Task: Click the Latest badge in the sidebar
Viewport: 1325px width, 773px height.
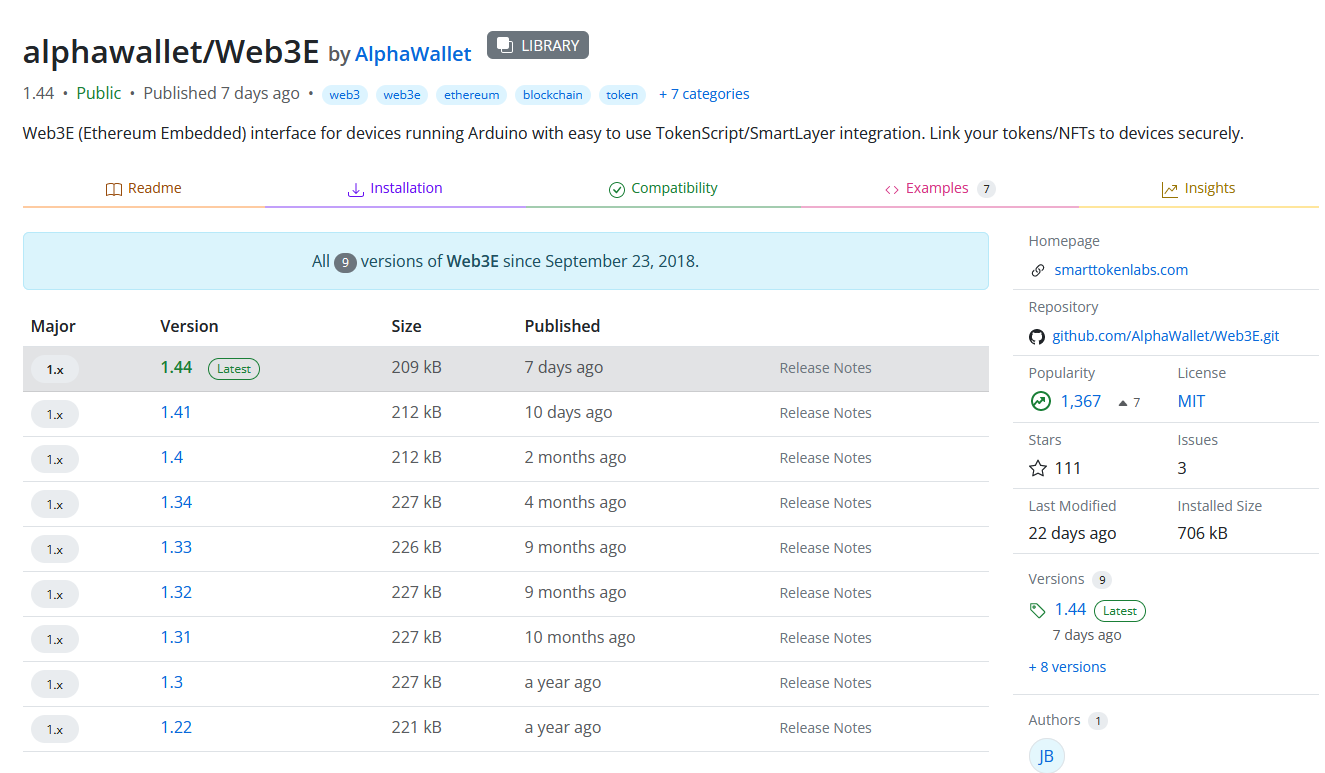Action: point(1120,611)
